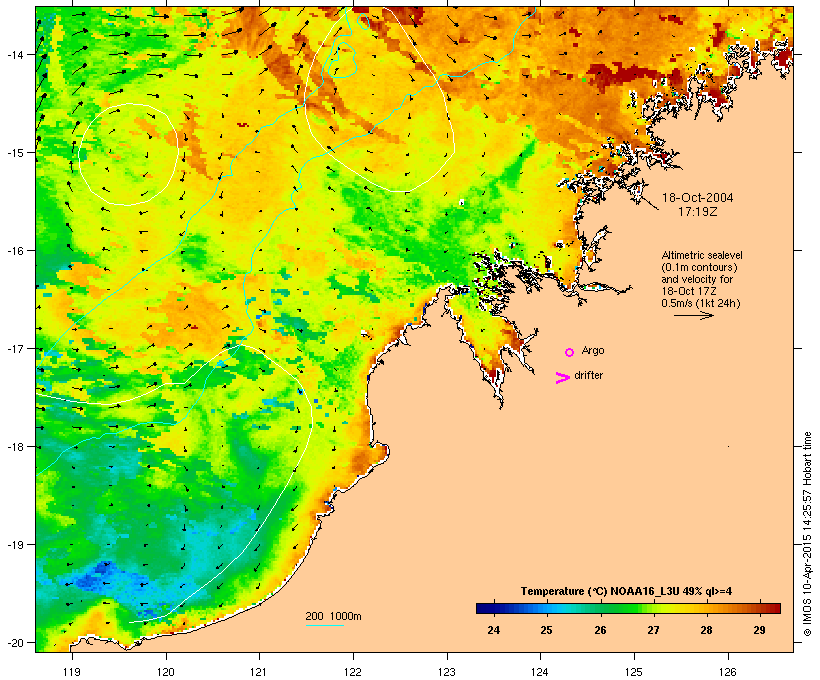Click the colorbar tick label 27
Image resolution: width=820 pixels, height=680 pixels.
tap(653, 630)
